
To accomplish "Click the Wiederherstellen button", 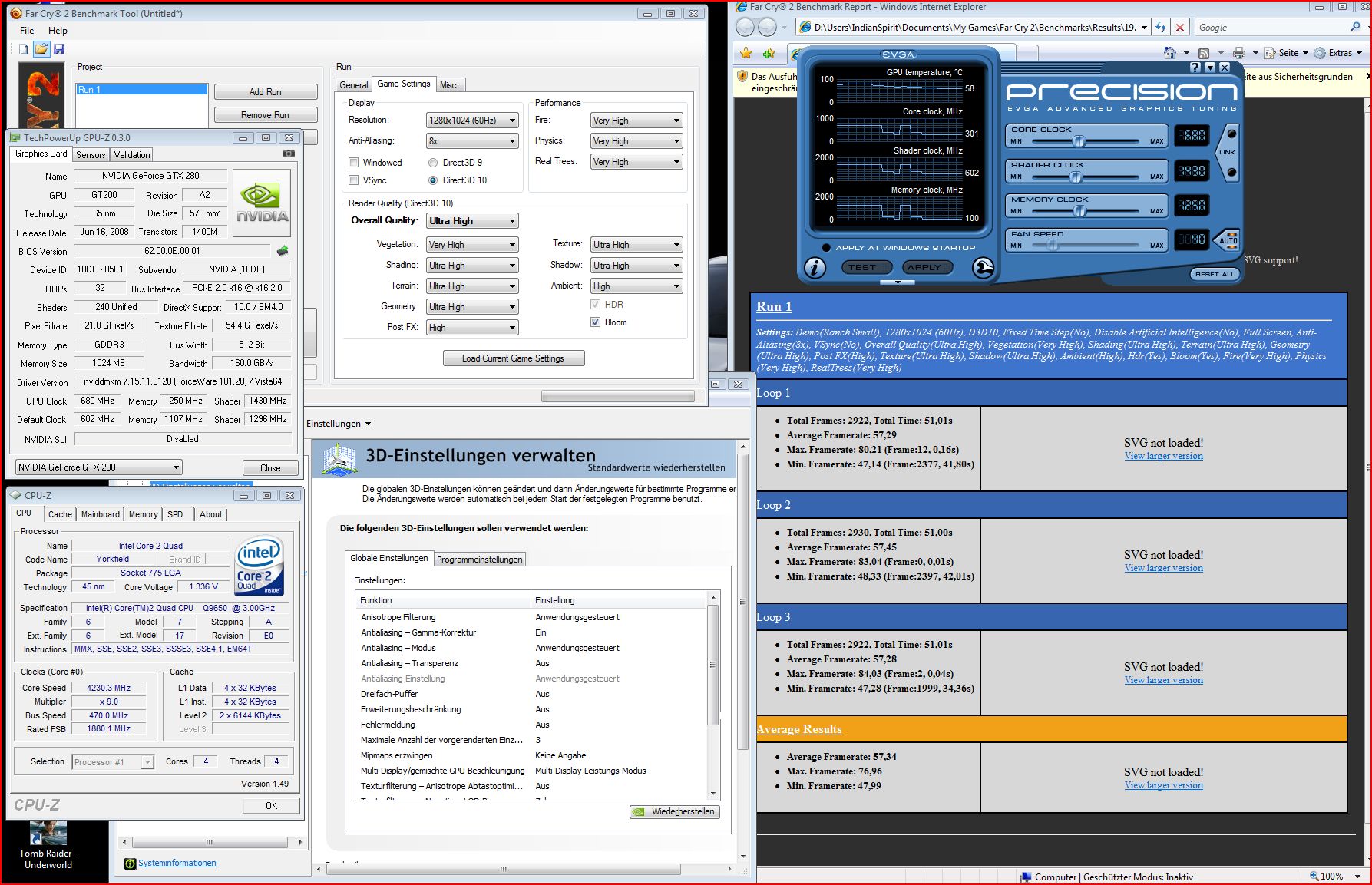I will click(675, 811).
